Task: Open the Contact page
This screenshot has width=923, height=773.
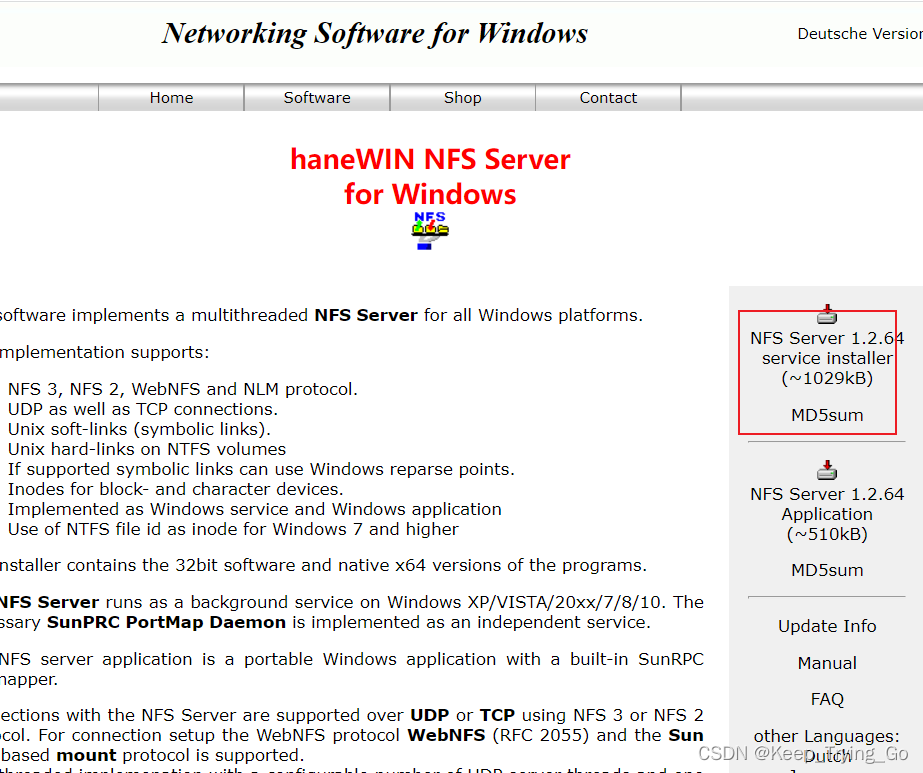Action: (608, 97)
